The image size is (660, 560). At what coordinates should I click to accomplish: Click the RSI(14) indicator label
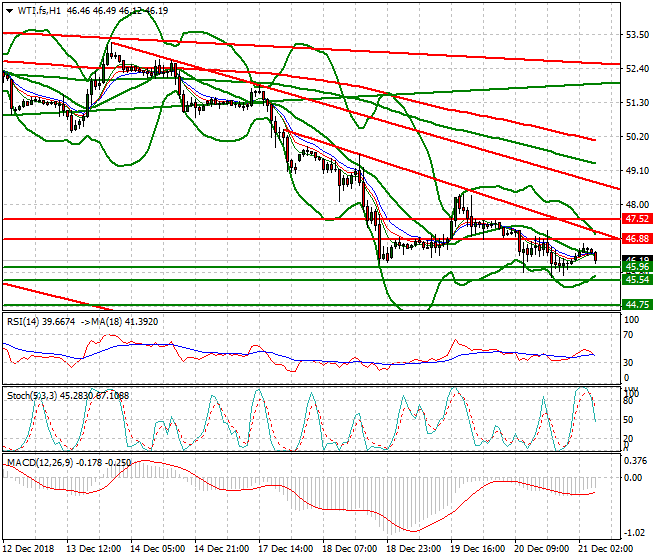pyautogui.click(x=23, y=322)
